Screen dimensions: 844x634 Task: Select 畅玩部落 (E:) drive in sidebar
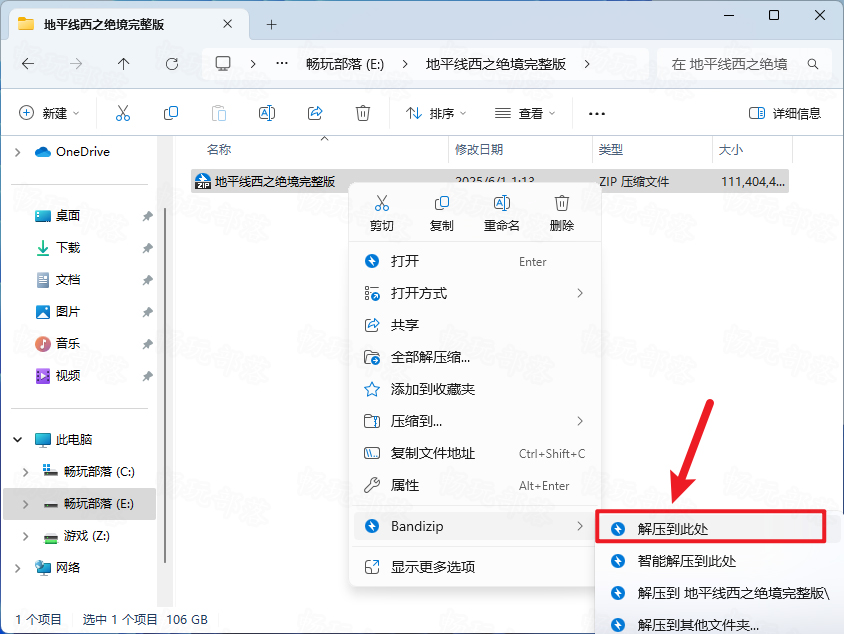(80, 504)
